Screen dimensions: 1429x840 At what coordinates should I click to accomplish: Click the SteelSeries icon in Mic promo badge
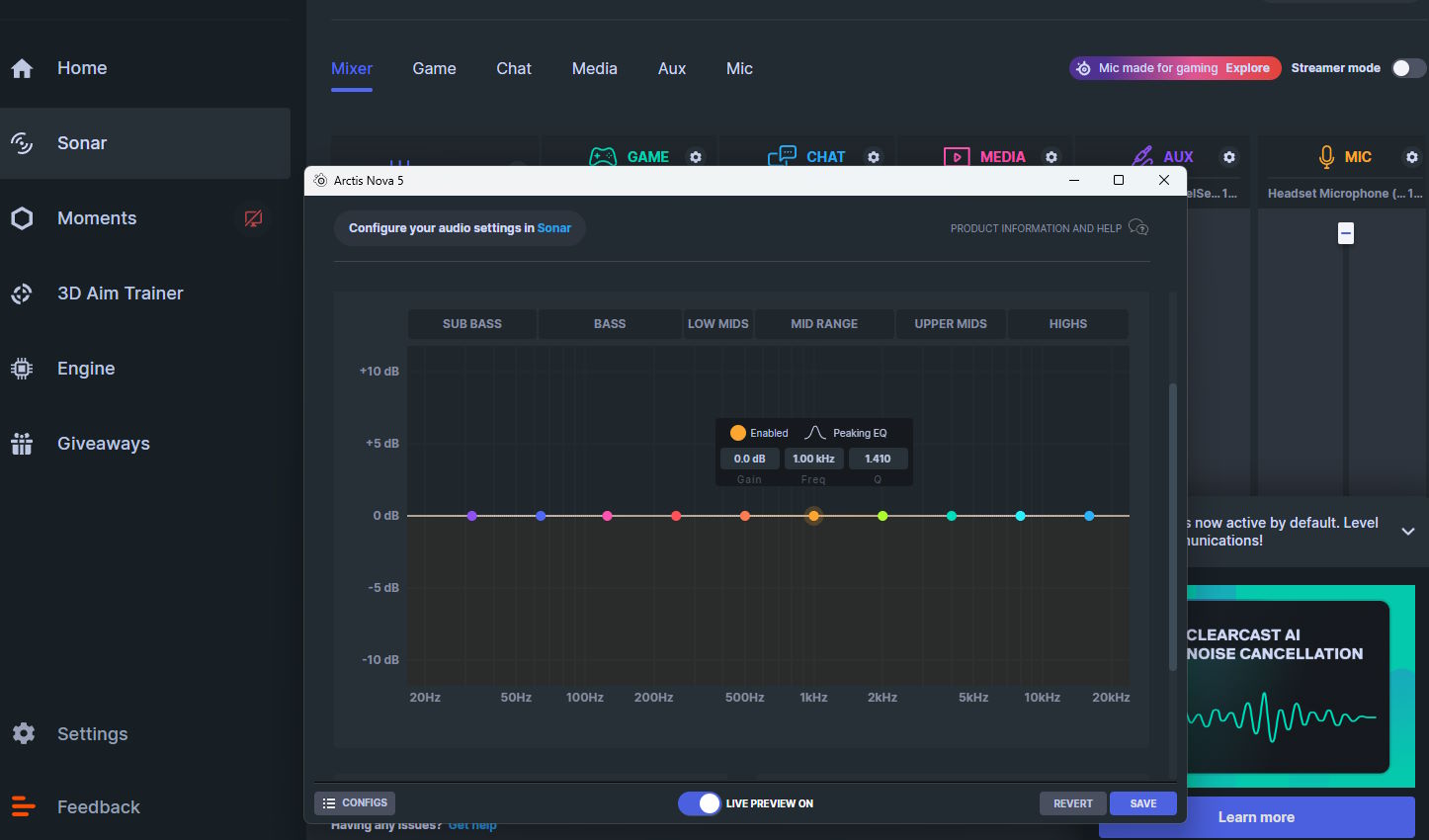1084,68
